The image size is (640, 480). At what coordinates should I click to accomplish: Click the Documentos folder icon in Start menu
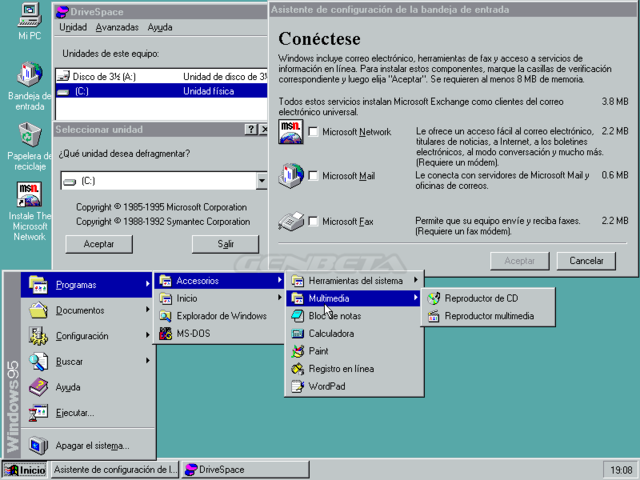point(38,310)
